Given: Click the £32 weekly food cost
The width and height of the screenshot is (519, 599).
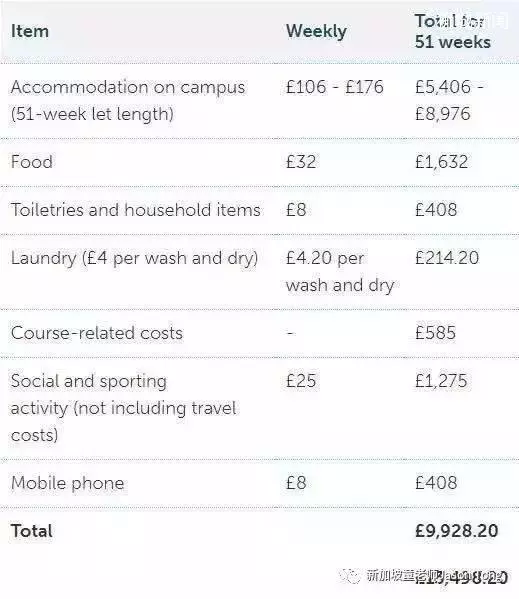Looking at the screenshot, I should click(x=301, y=162).
